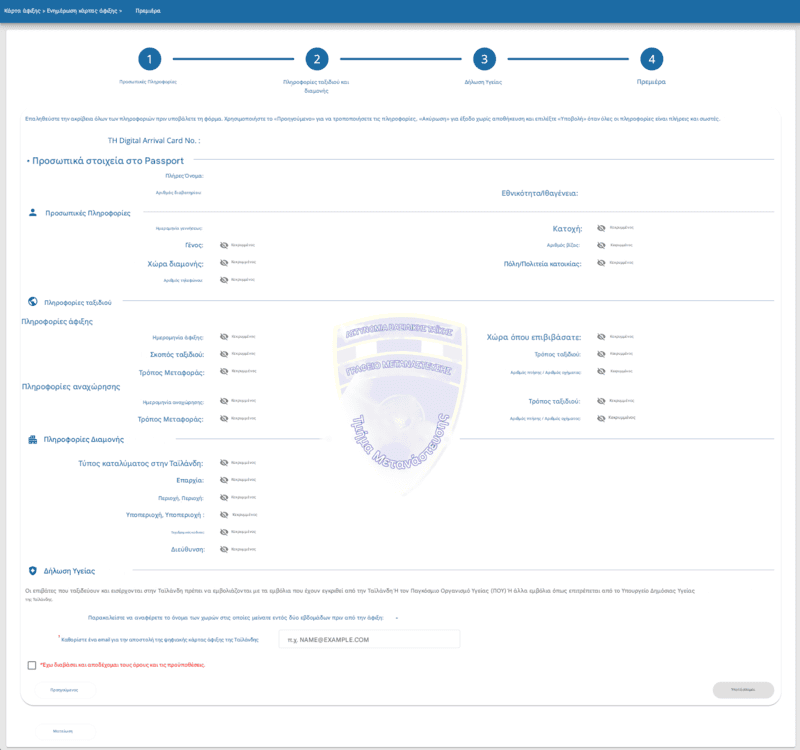Click the 'Πληροφορίες άφιξης' subheading

coord(57,321)
